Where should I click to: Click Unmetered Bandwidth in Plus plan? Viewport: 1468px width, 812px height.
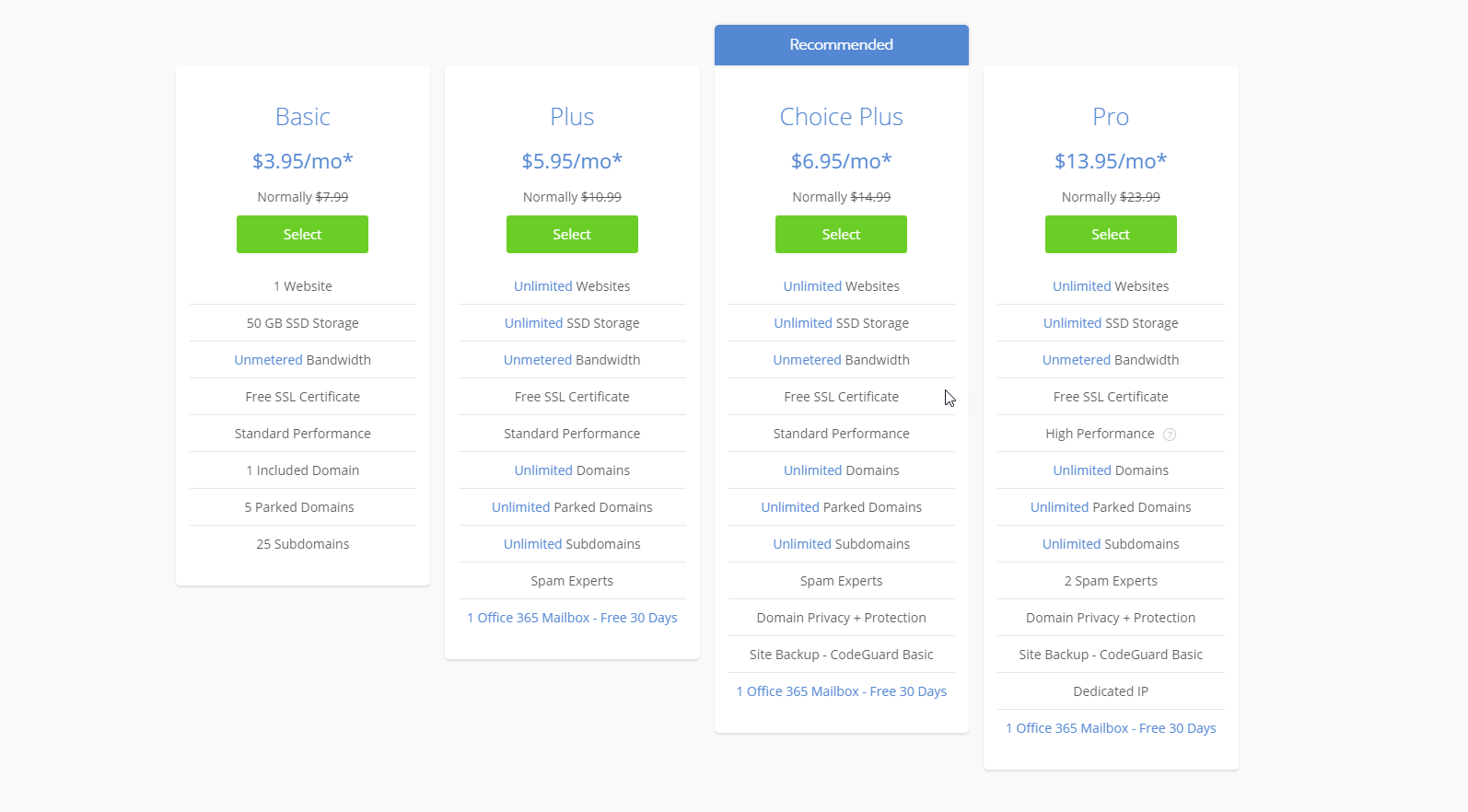[x=572, y=360]
